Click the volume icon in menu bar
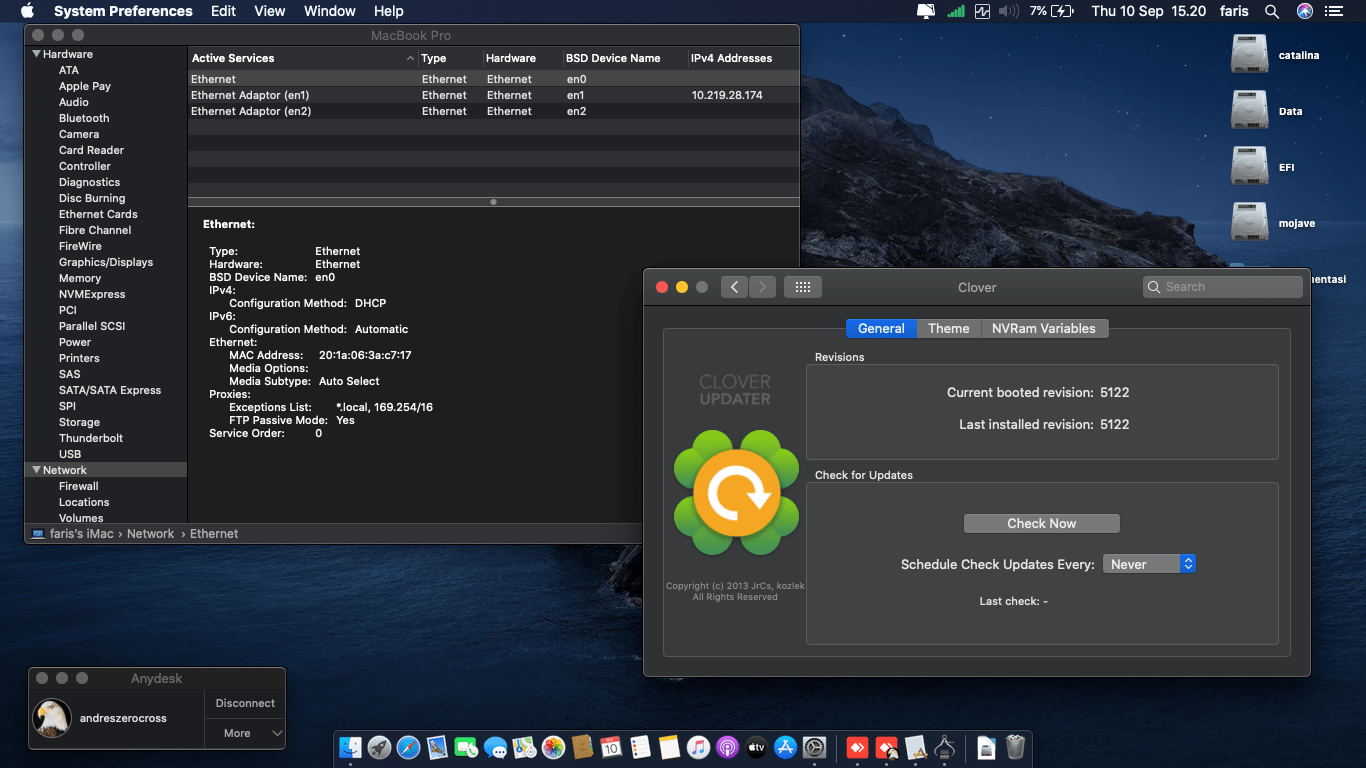The height and width of the screenshot is (768, 1366). [1009, 11]
